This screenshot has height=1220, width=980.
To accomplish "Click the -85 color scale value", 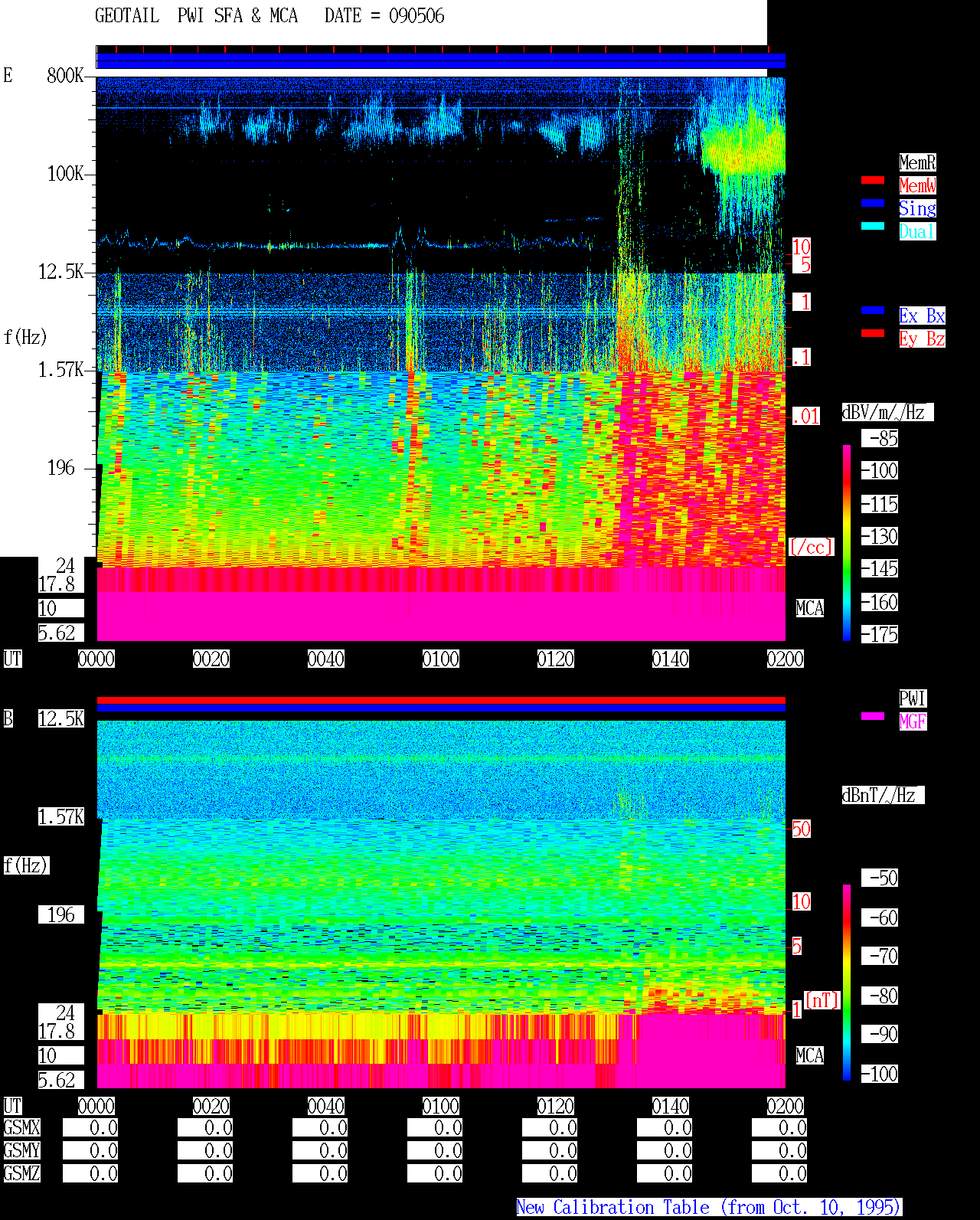I will (x=880, y=438).
